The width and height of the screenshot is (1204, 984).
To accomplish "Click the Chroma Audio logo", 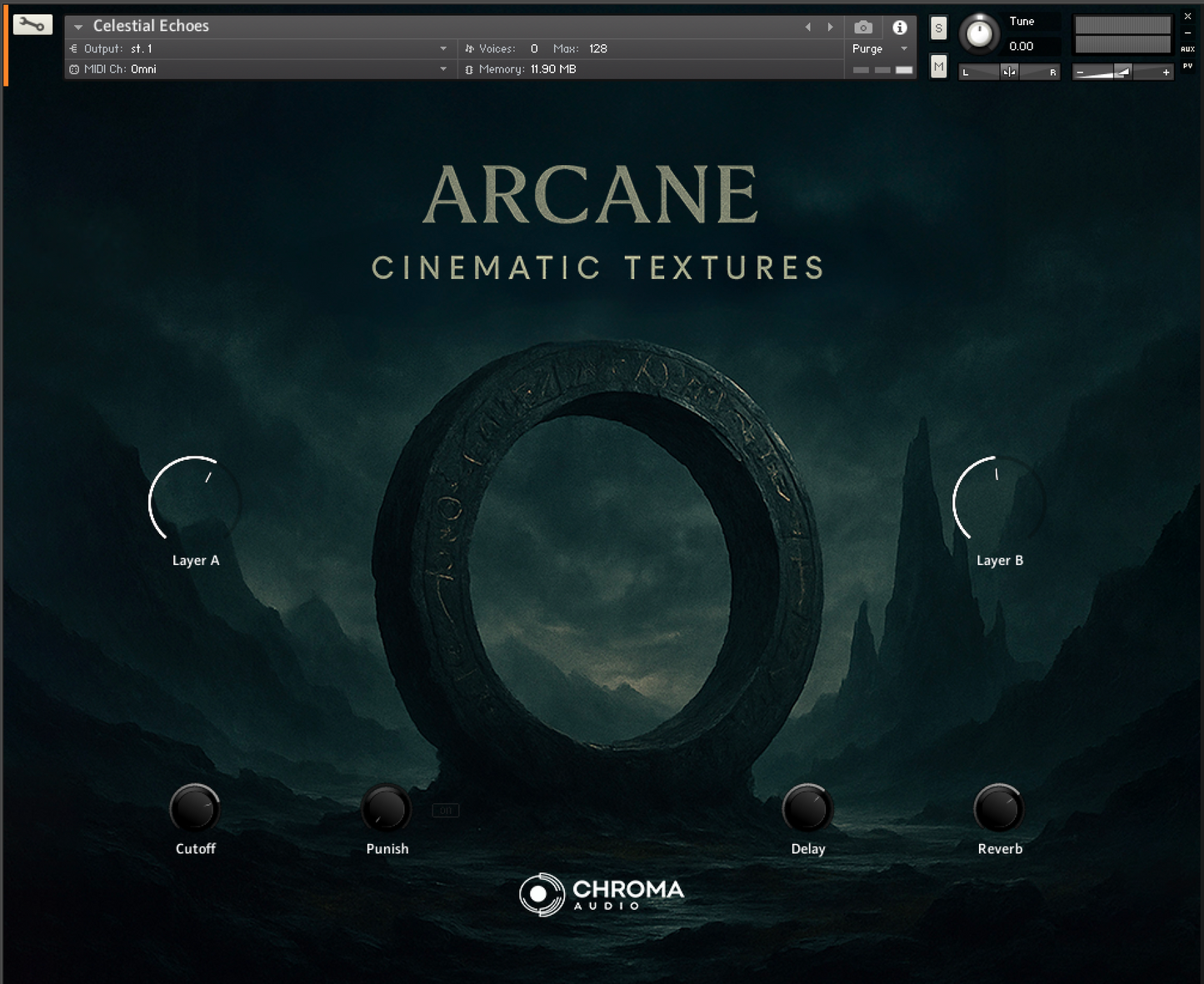I will point(602,894).
